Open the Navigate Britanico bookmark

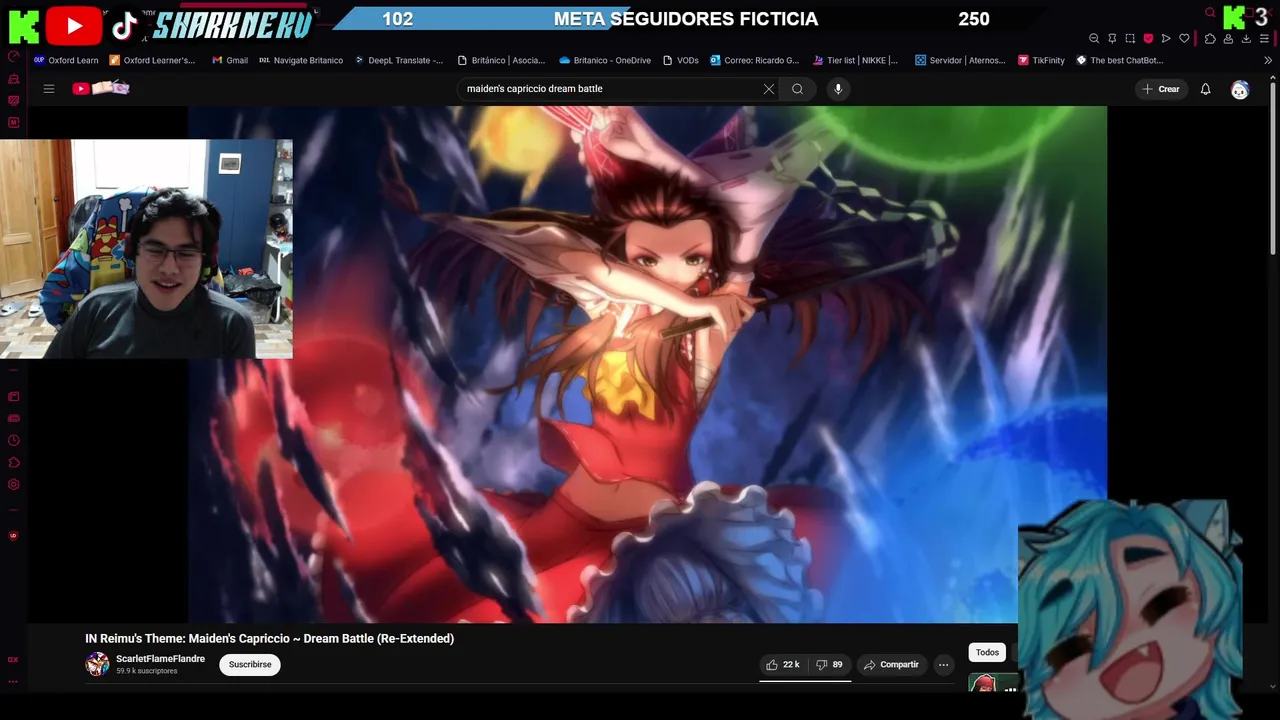pos(301,60)
